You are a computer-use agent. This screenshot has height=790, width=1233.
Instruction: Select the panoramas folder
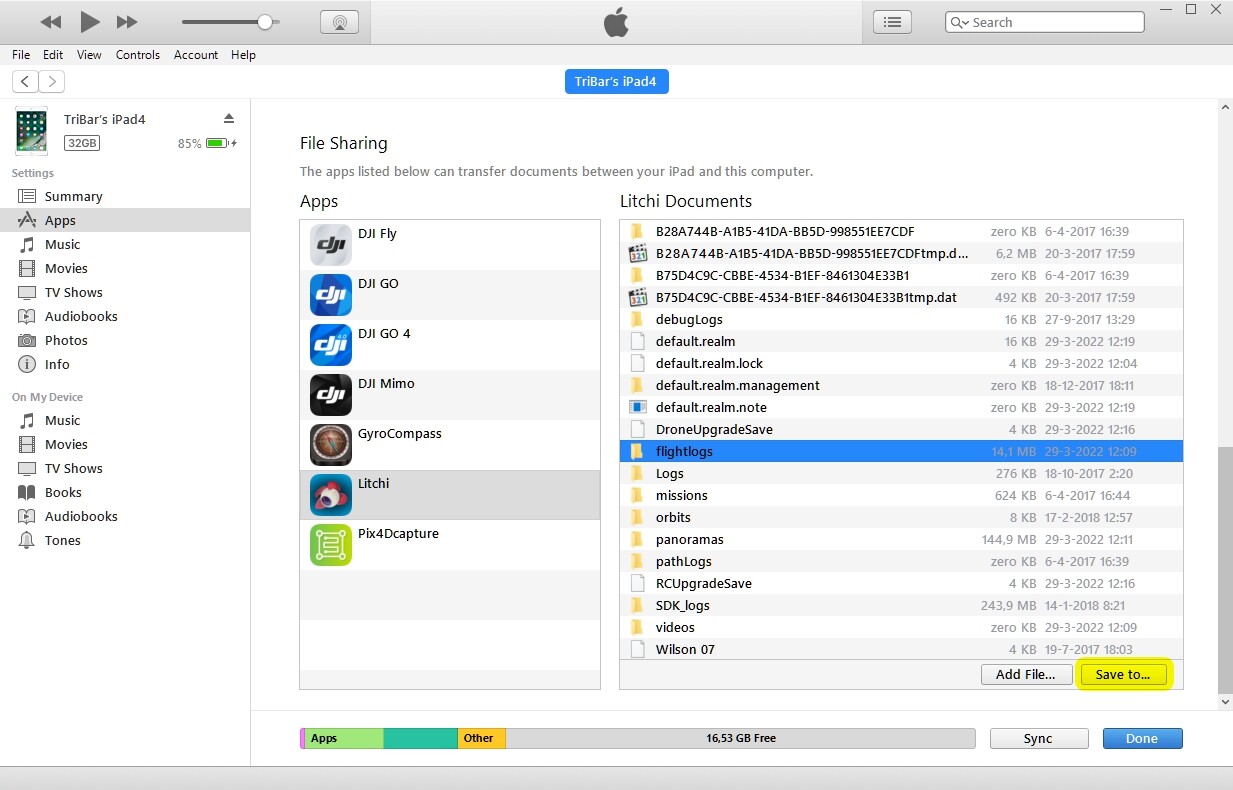(x=901, y=539)
